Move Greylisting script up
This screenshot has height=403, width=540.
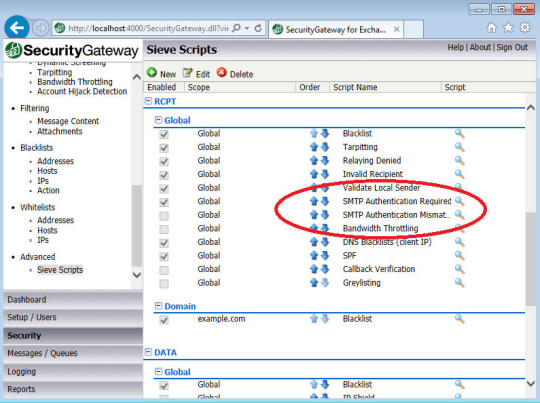coord(314,283)
